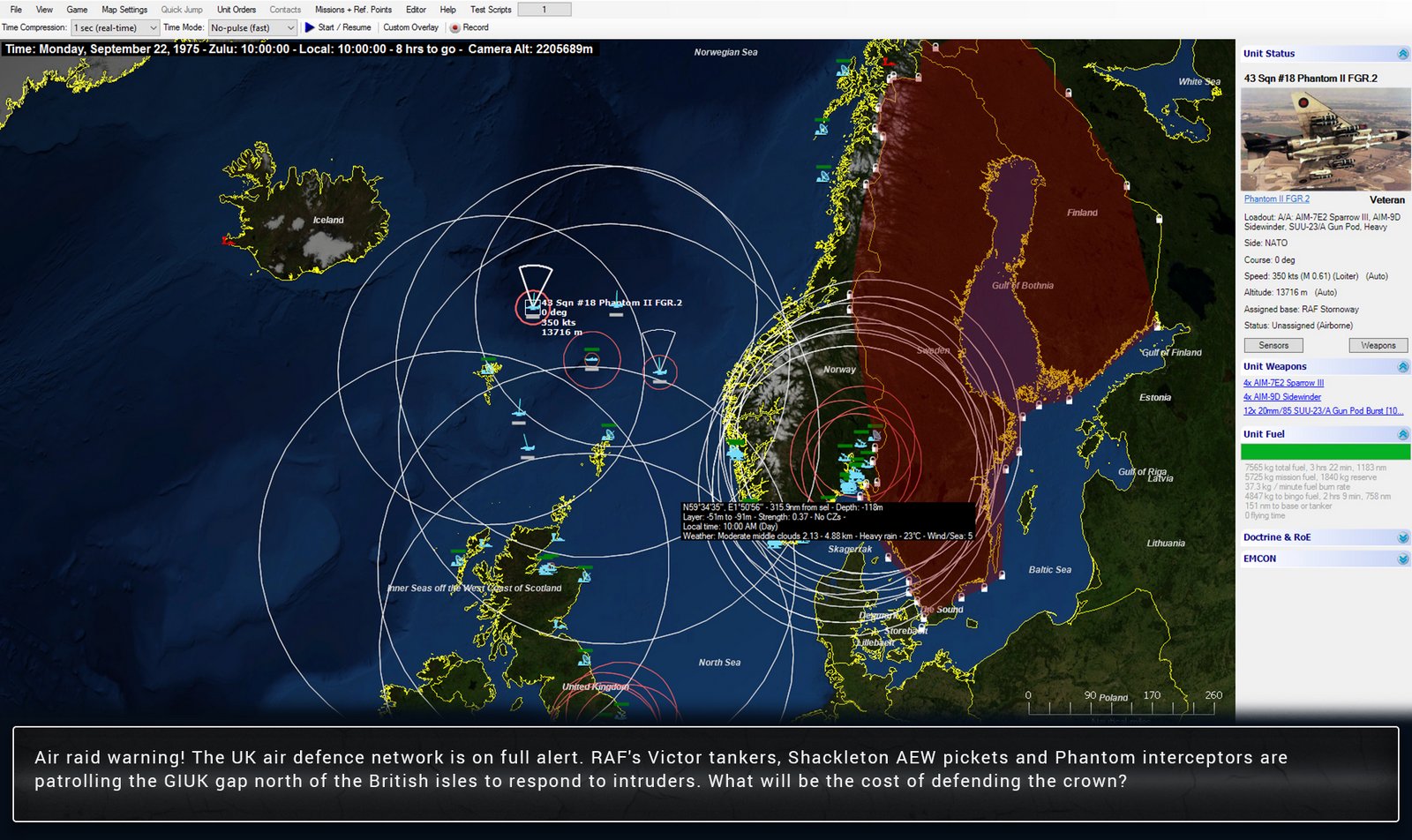Select the highlighted 43 Sqn #18 Phantom unit icon

(532, 307)
